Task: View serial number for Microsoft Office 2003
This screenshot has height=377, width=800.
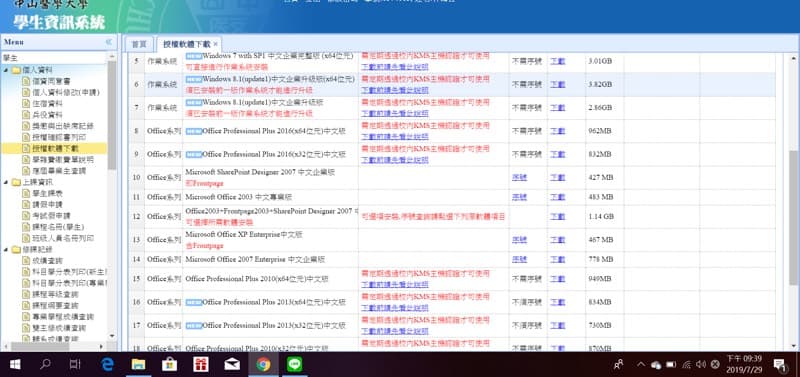Action: click(x=519, y=197)
